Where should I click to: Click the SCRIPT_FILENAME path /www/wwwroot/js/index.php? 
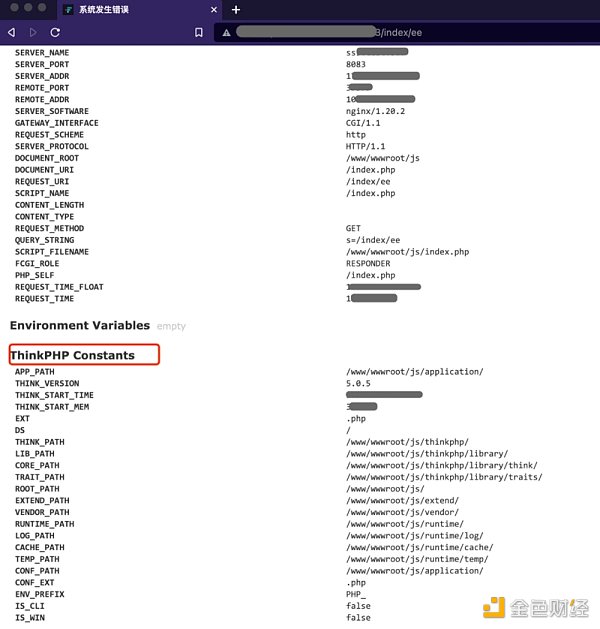[x=407, y=252]
